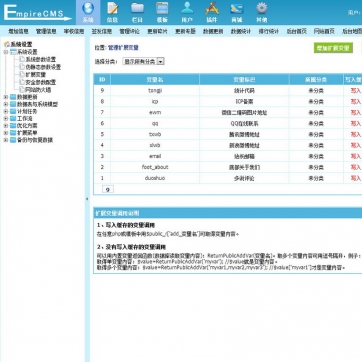Click the tongji variable name cell
Screen dimensions: 362x362
pos(155,90)
